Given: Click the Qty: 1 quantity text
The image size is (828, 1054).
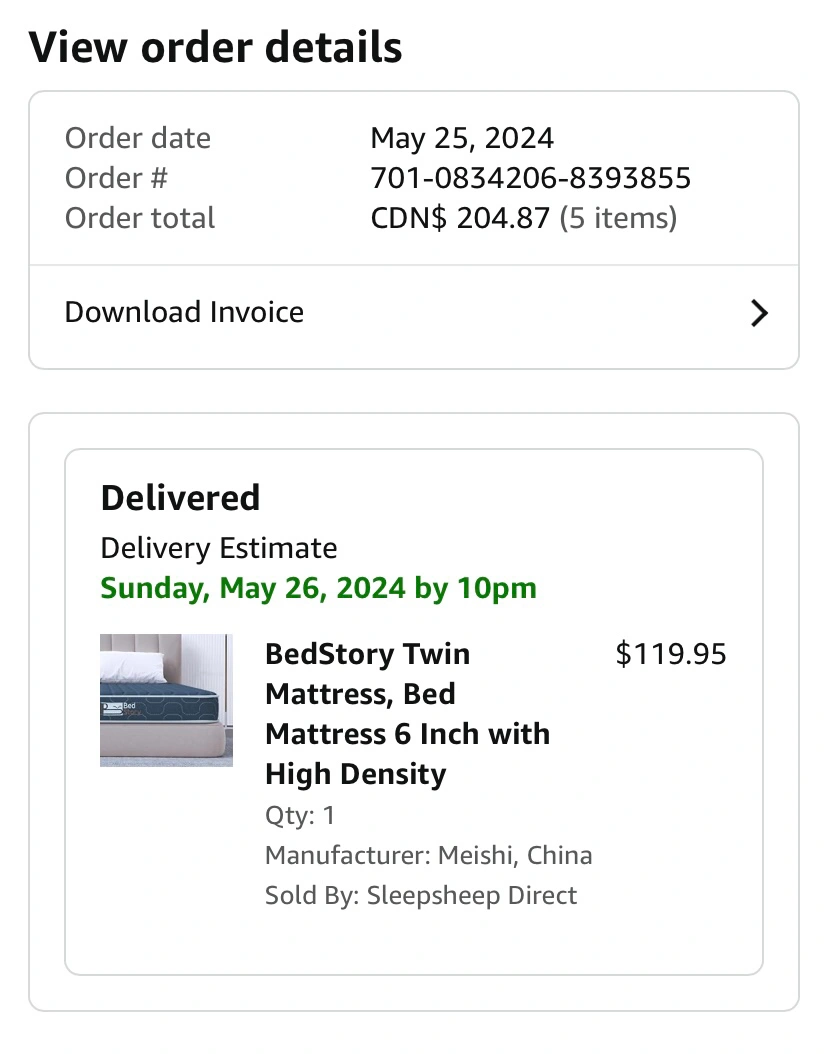Looking at the screenshot, I should [300, 815].
